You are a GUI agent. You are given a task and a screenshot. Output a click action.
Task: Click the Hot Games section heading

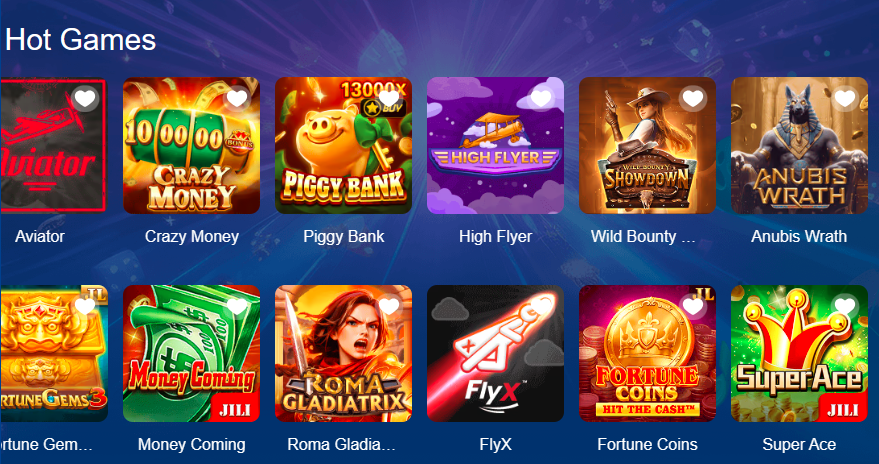pos(81,40)
